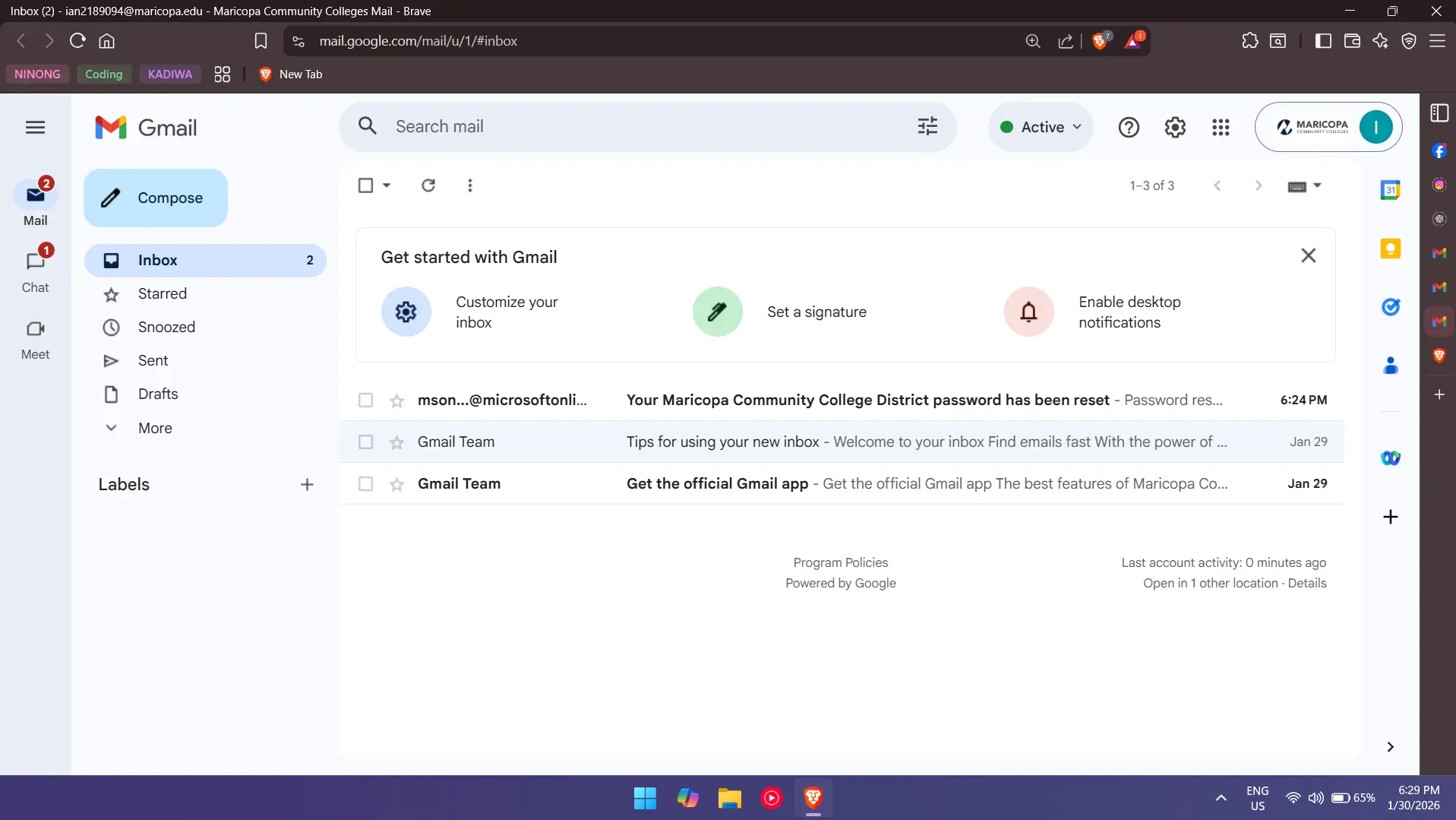Image resolution: width=1456 pixels, height=820 pixels.
Task: Open NINONG bookmark folder
Action: [x=37, y=74]
